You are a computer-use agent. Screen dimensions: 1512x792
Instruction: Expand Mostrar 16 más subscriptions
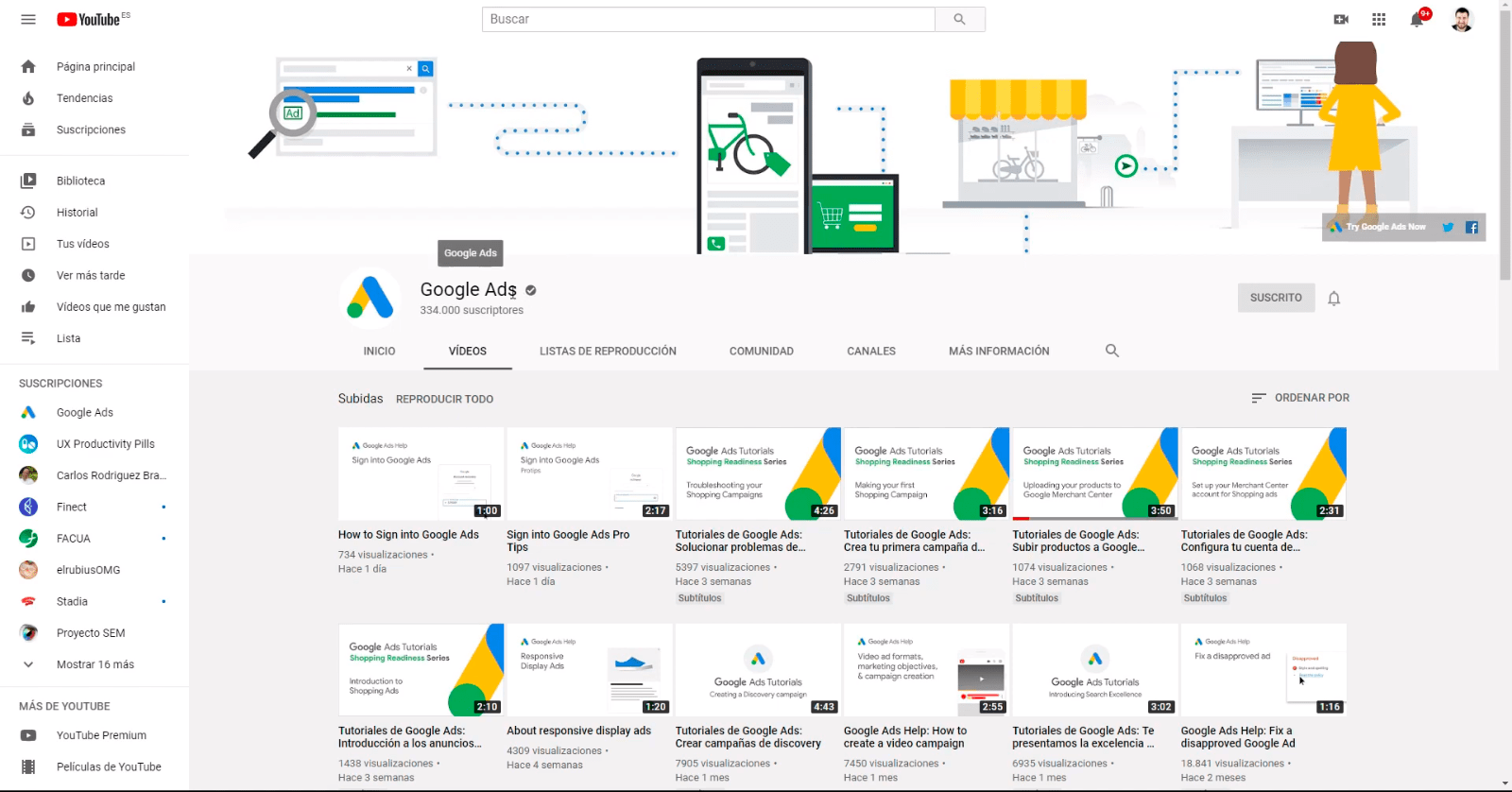[x=94, y=664]
